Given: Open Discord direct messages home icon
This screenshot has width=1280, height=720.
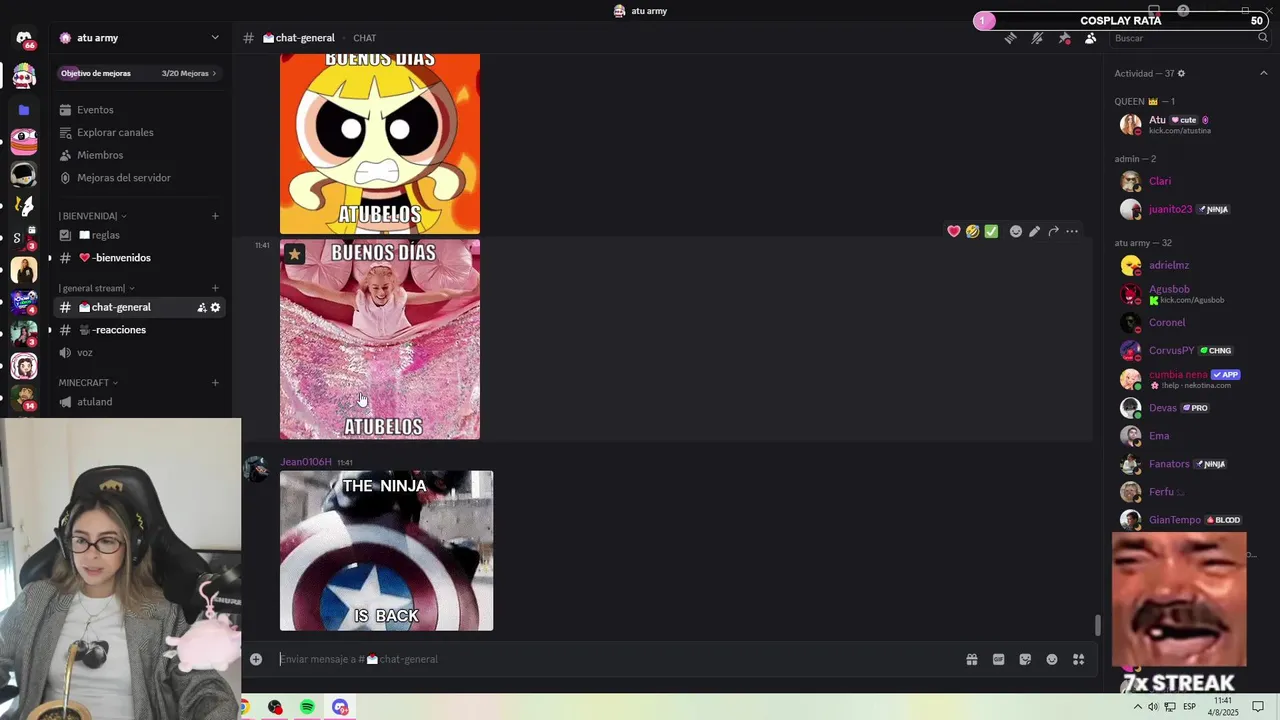Looking at the screenshot, I should tap(24, 38).
